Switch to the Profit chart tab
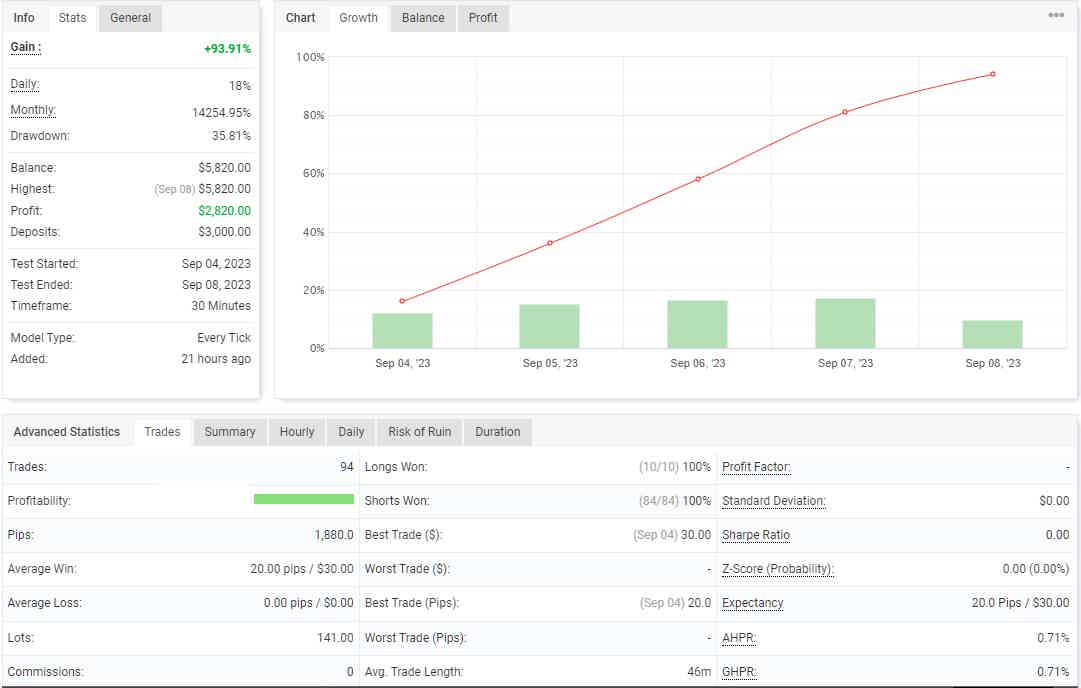This screenshot has height=688, width=1081. [482, 17]
